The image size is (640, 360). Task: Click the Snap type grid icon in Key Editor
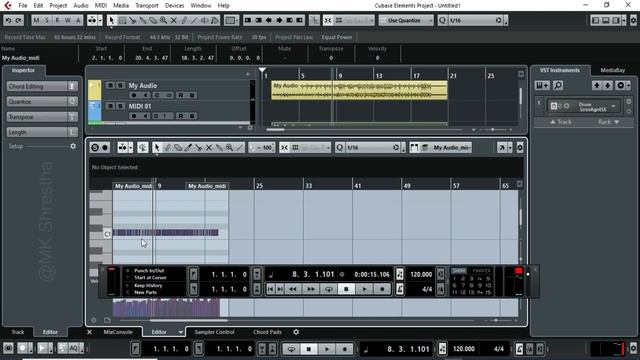point(295,147)
